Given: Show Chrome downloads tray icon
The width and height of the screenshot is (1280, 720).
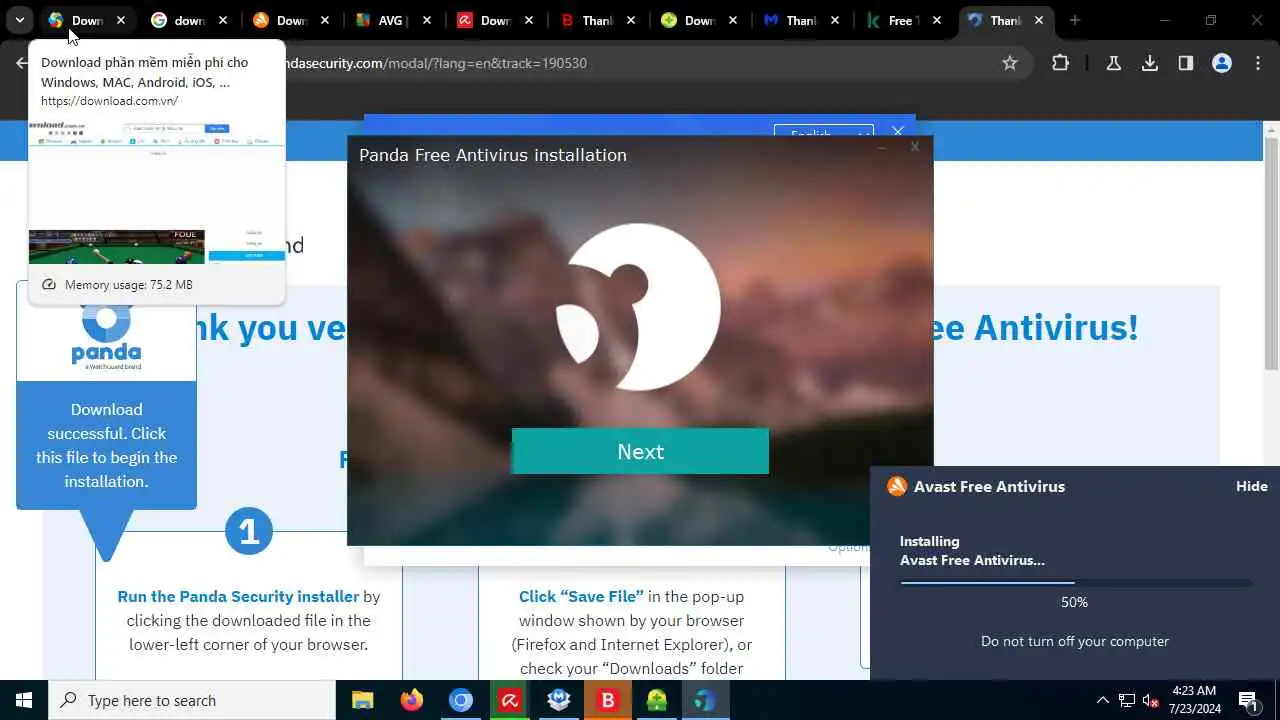Looking at the screenshot, I should [1150, 63].
